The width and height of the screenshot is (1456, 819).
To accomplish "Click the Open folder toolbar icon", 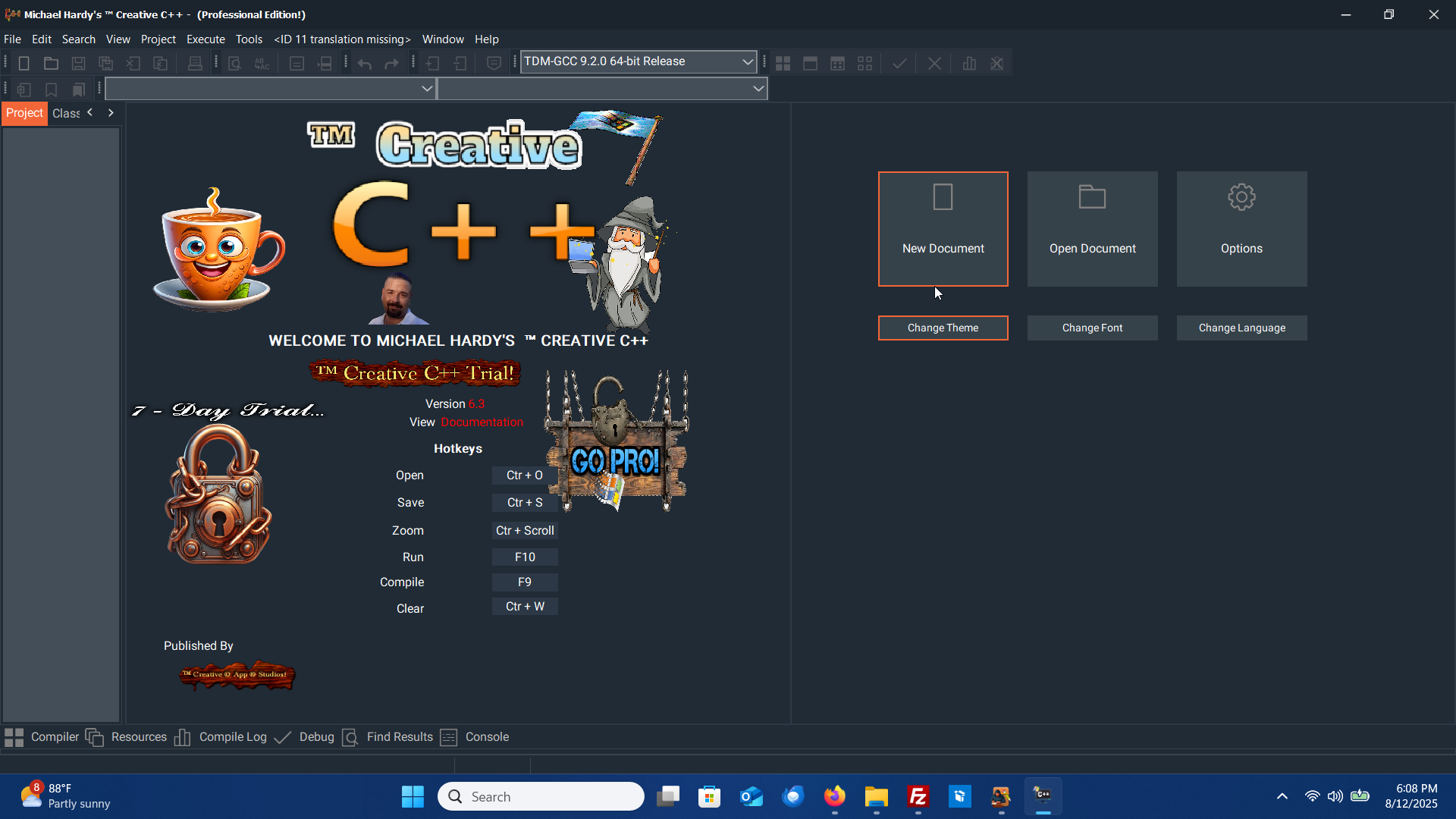I will pos(51,64).
